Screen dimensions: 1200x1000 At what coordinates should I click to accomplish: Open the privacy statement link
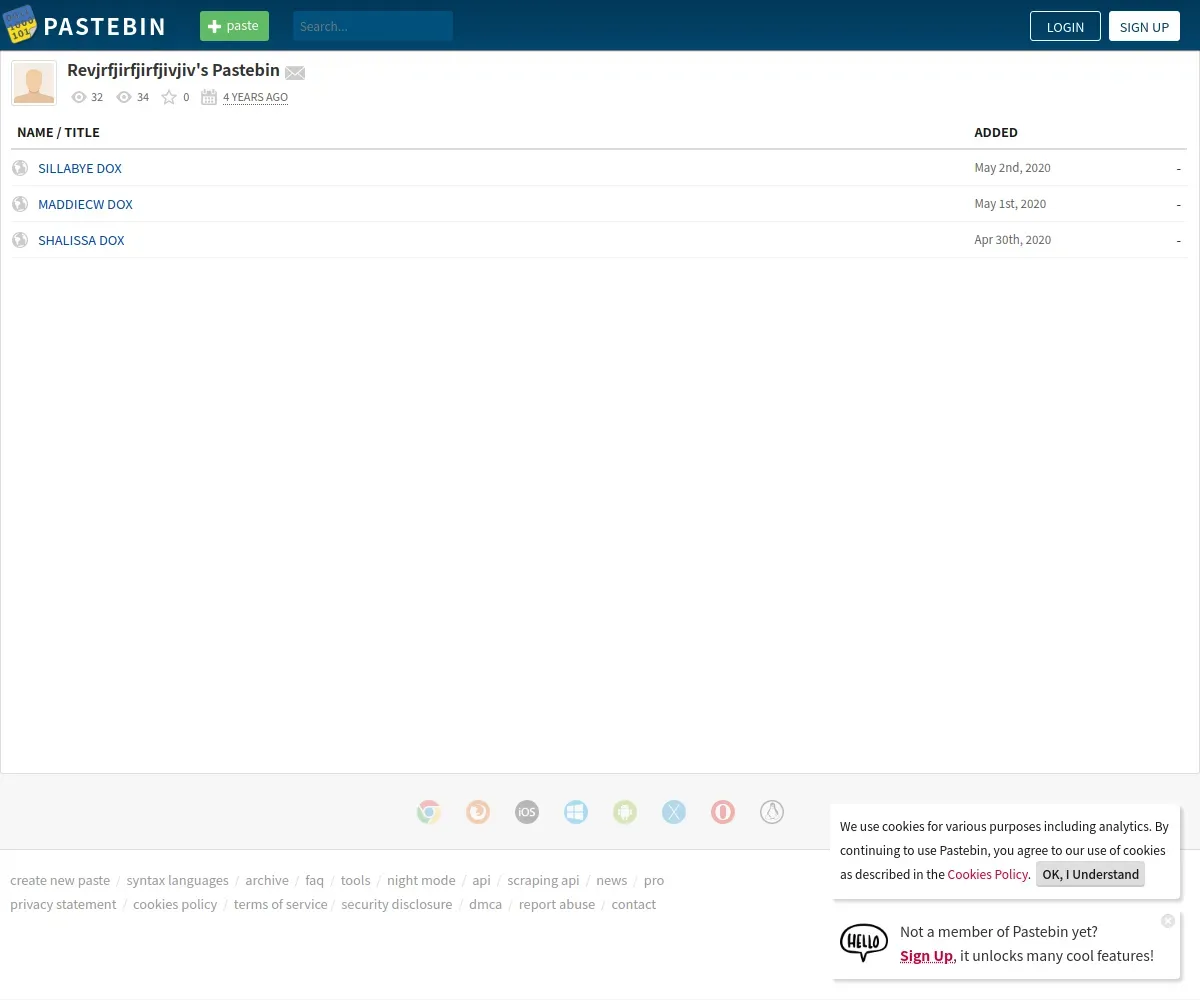point(63,904)
